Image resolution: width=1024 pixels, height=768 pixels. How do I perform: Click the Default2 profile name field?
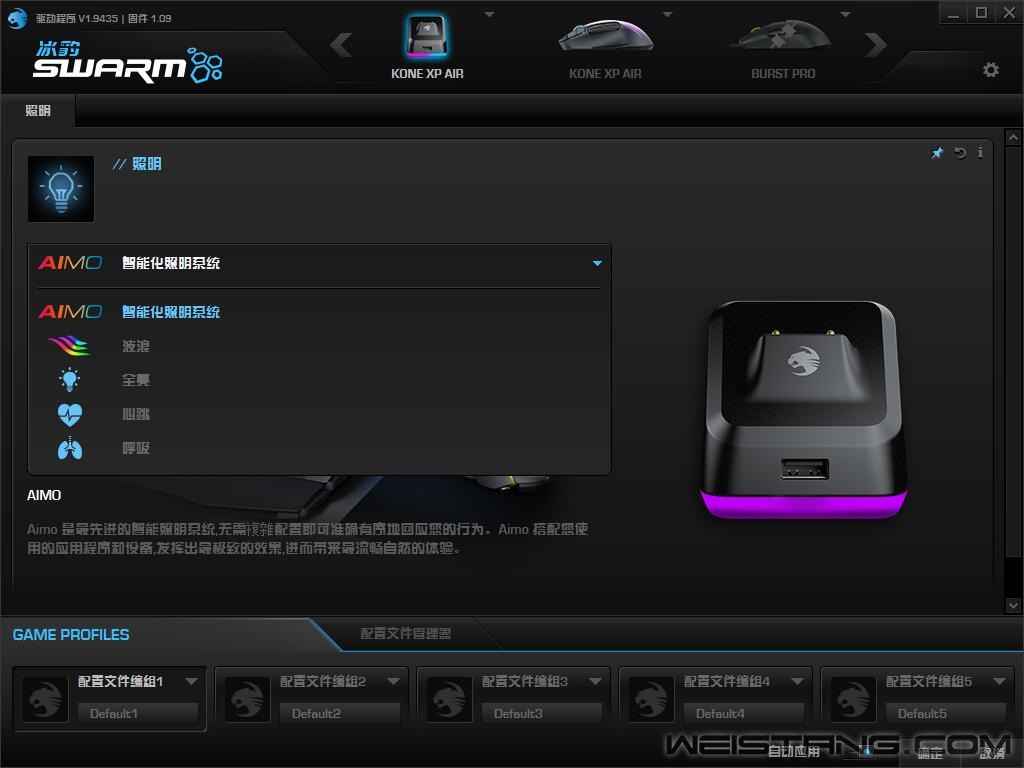[339, 714]
